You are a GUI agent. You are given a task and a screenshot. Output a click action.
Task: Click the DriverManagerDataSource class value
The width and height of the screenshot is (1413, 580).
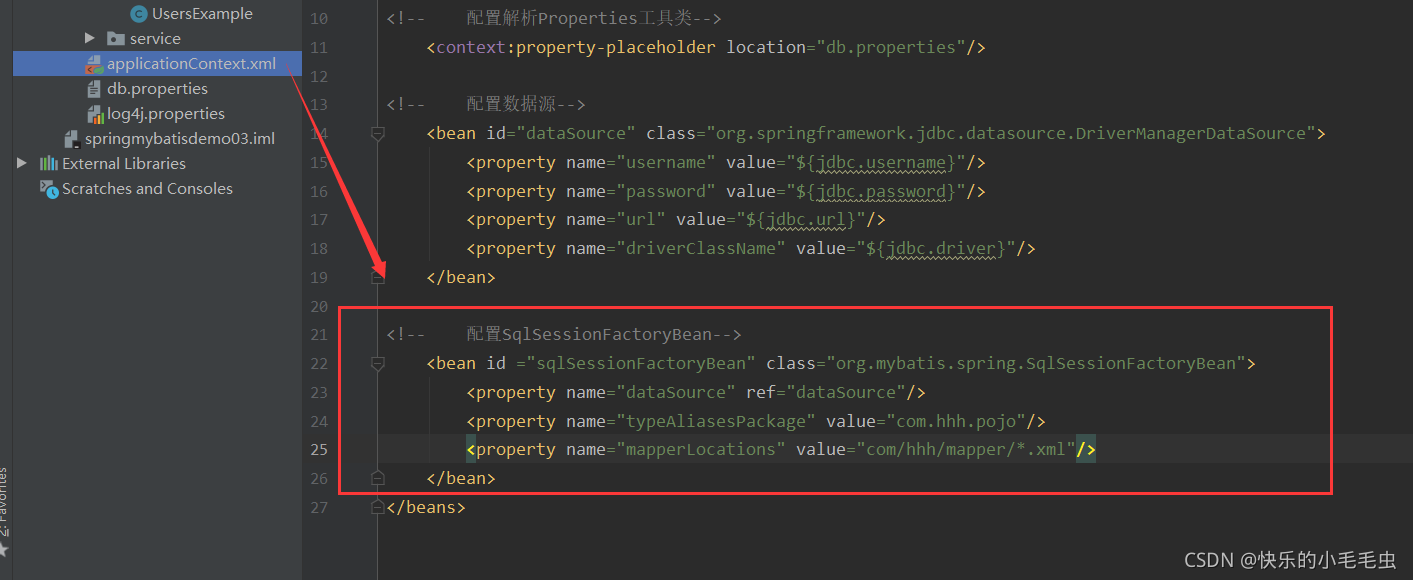pyautogui.click(x=1011, y=133)
